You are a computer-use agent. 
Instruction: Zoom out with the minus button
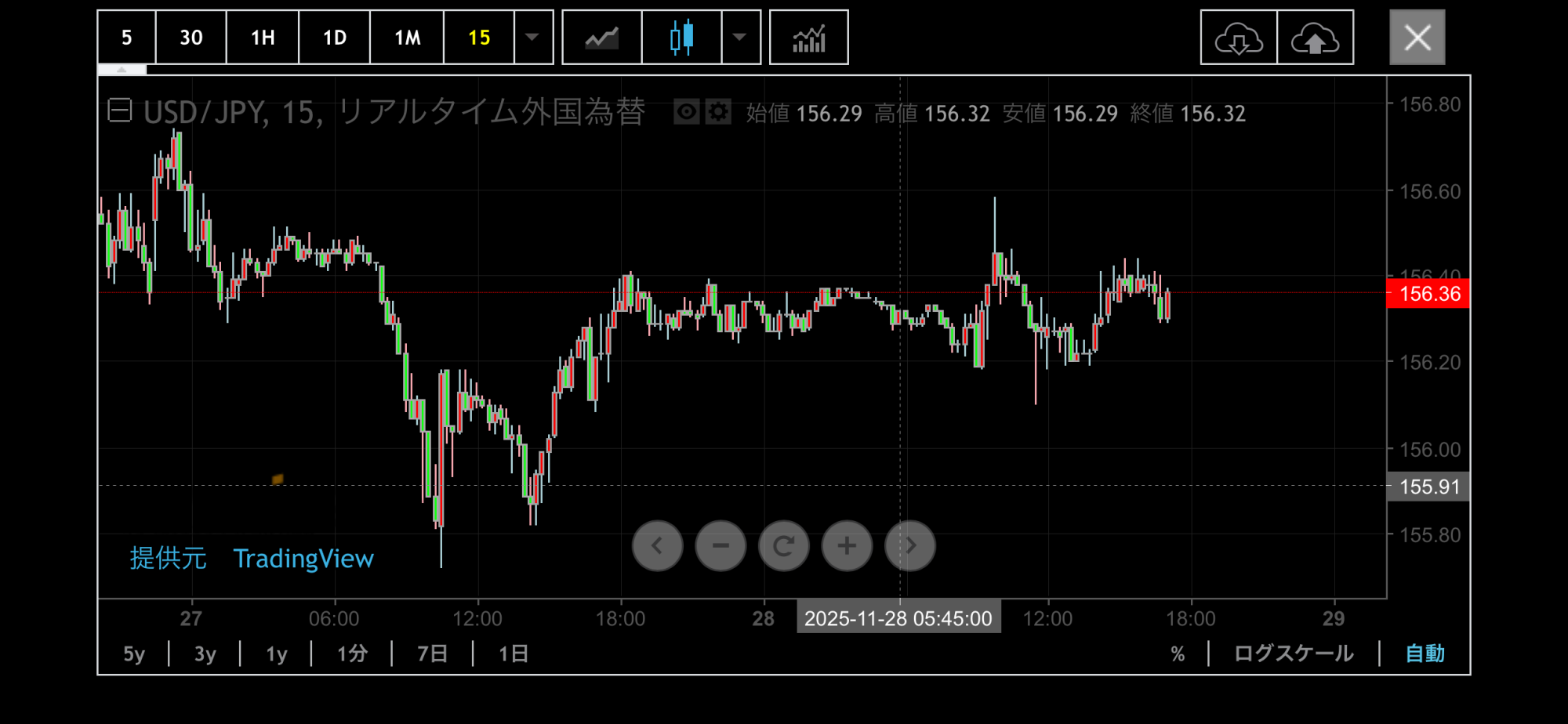point(720,546)
